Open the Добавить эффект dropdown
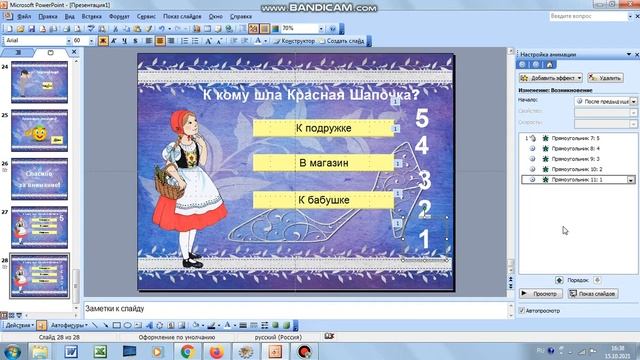Viewport: 640px width, 360px height. pyautogui.click(x=551, y=78)
